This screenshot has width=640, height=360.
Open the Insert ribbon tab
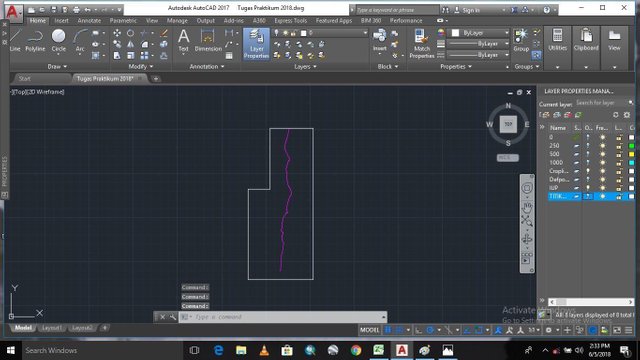(x=62, y=20)
